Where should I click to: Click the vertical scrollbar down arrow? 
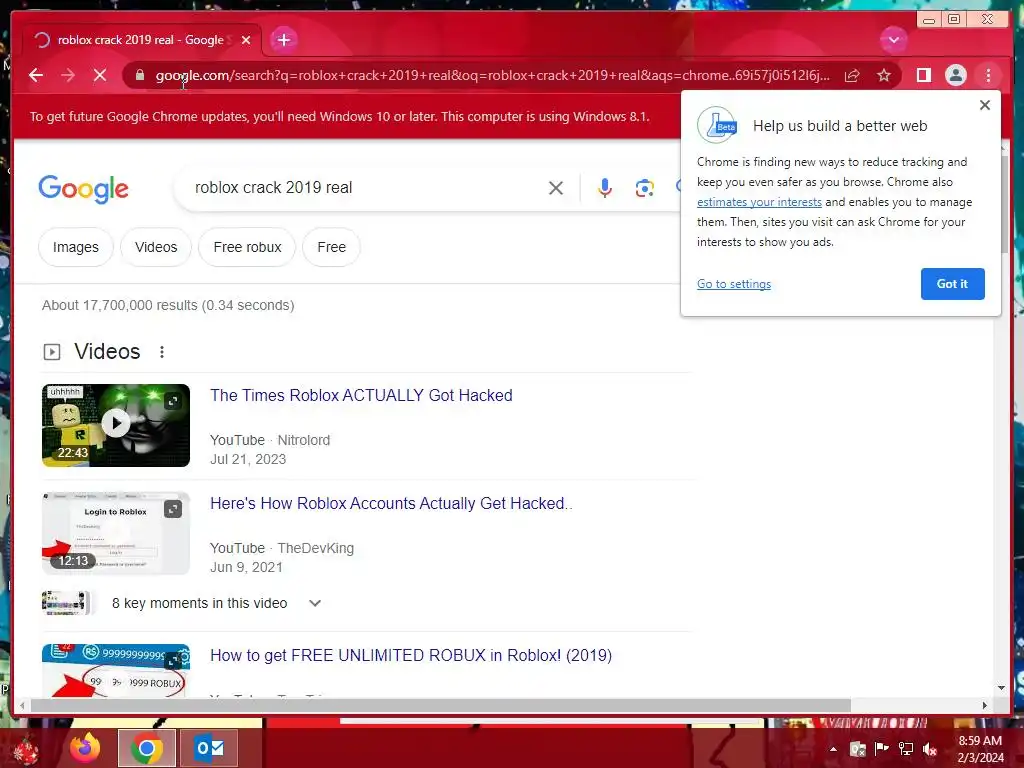pos(1002,688)
